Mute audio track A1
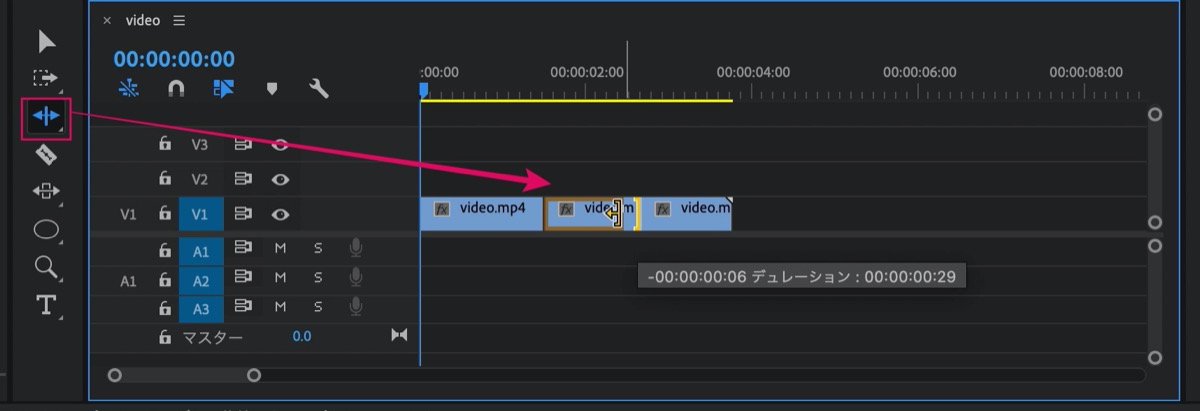 280,249
